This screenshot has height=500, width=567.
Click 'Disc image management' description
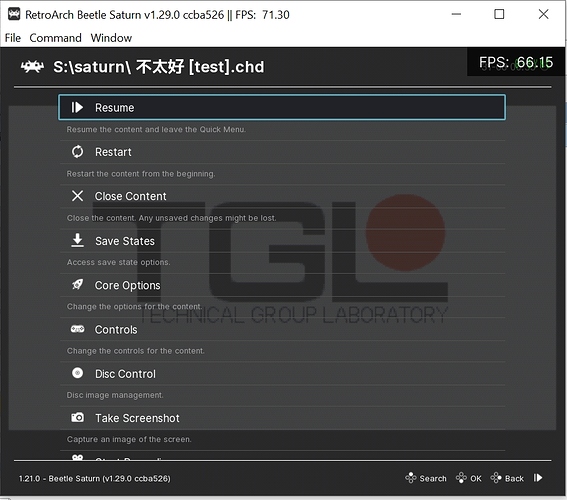coord(115,395)
